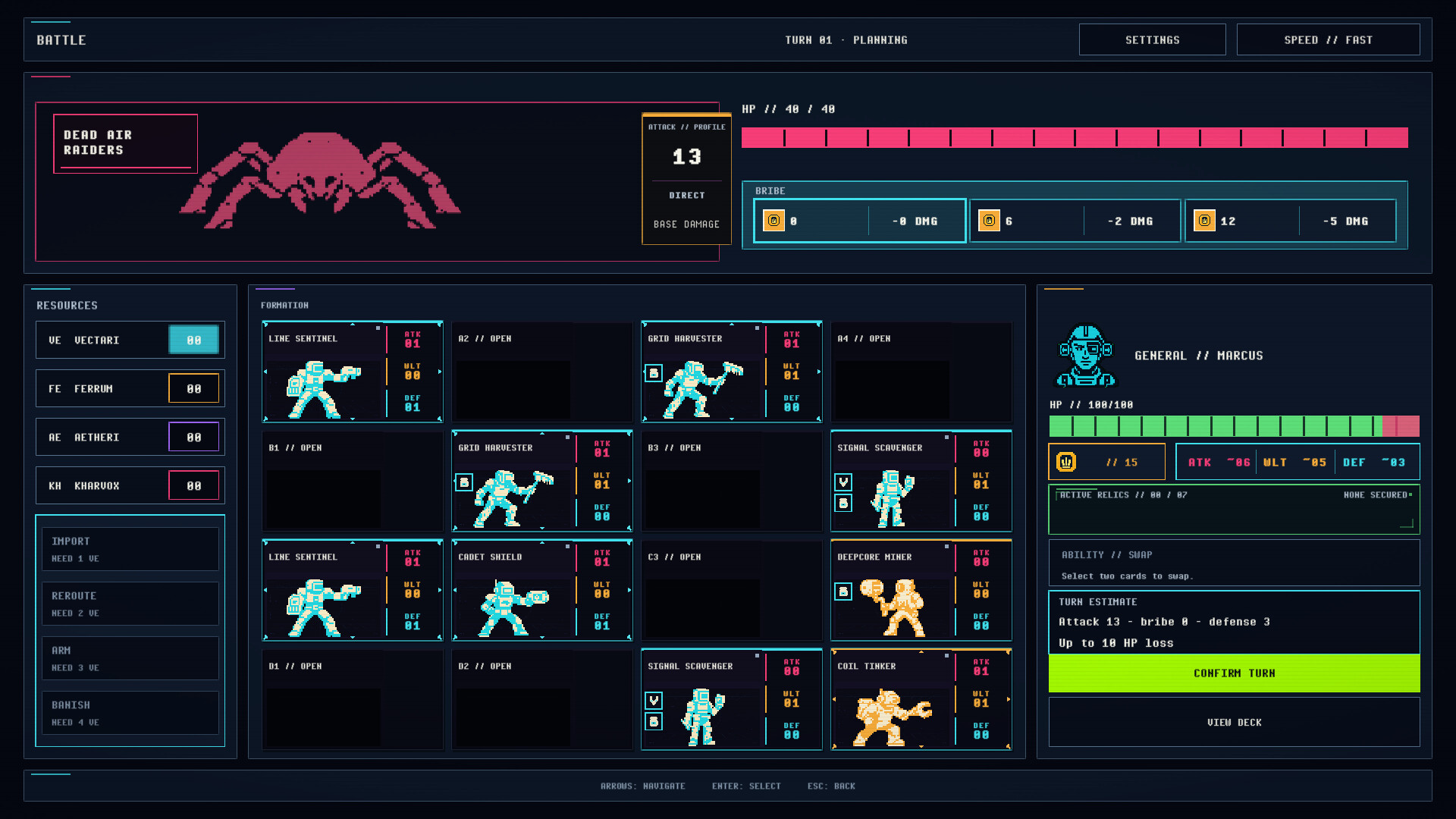The width and height of the screenshot is (1456, 819).
Task: Click the V badge on Signal Scavenger beside B3
Action: pyautogui.click(x=843, y=482)
